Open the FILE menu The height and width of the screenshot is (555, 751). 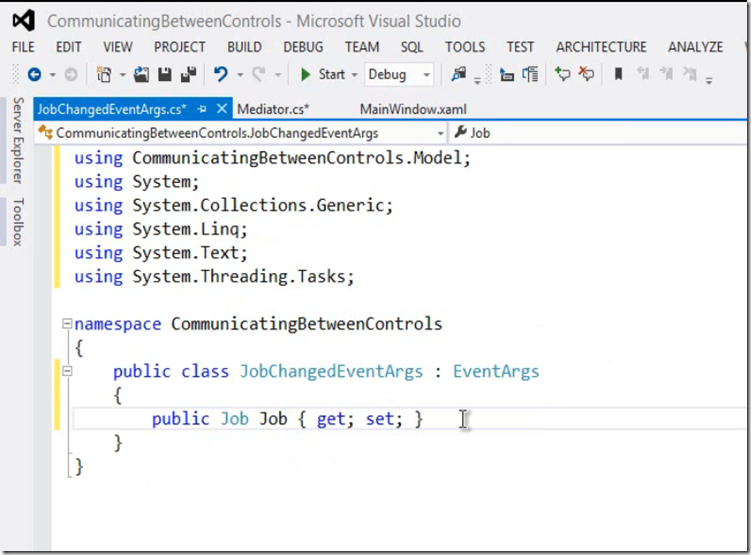(x=23, y=47)
